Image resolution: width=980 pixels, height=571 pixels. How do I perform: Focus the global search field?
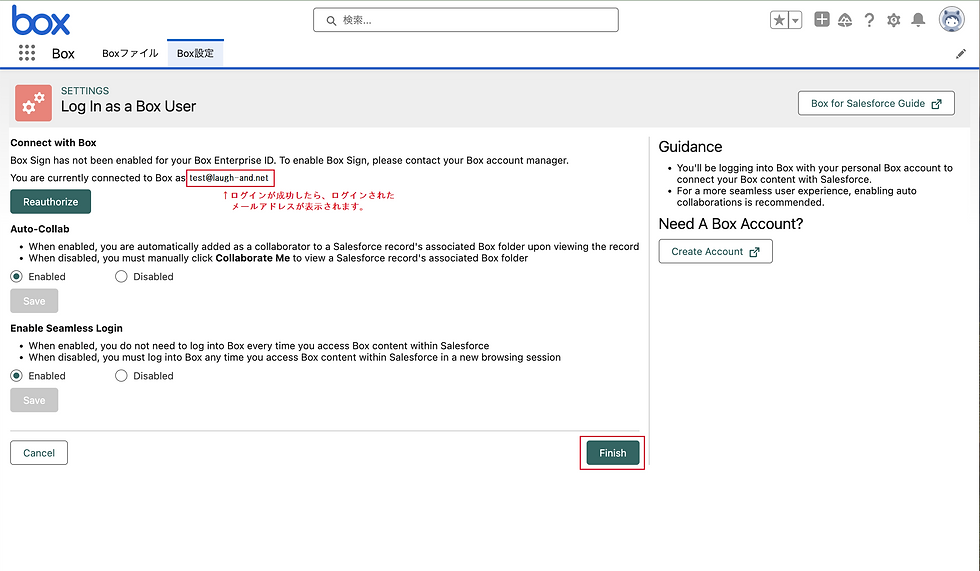point(466,20)
